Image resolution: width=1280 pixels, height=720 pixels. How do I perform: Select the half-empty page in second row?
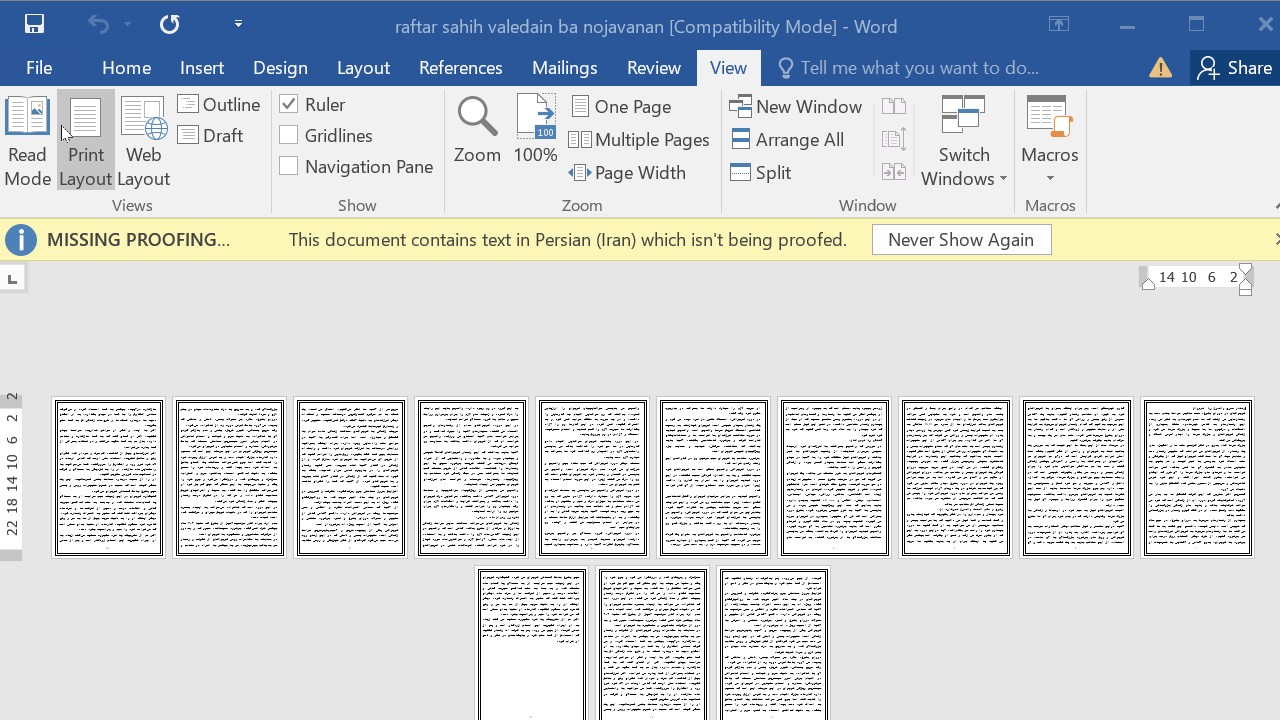coord(532,645)
